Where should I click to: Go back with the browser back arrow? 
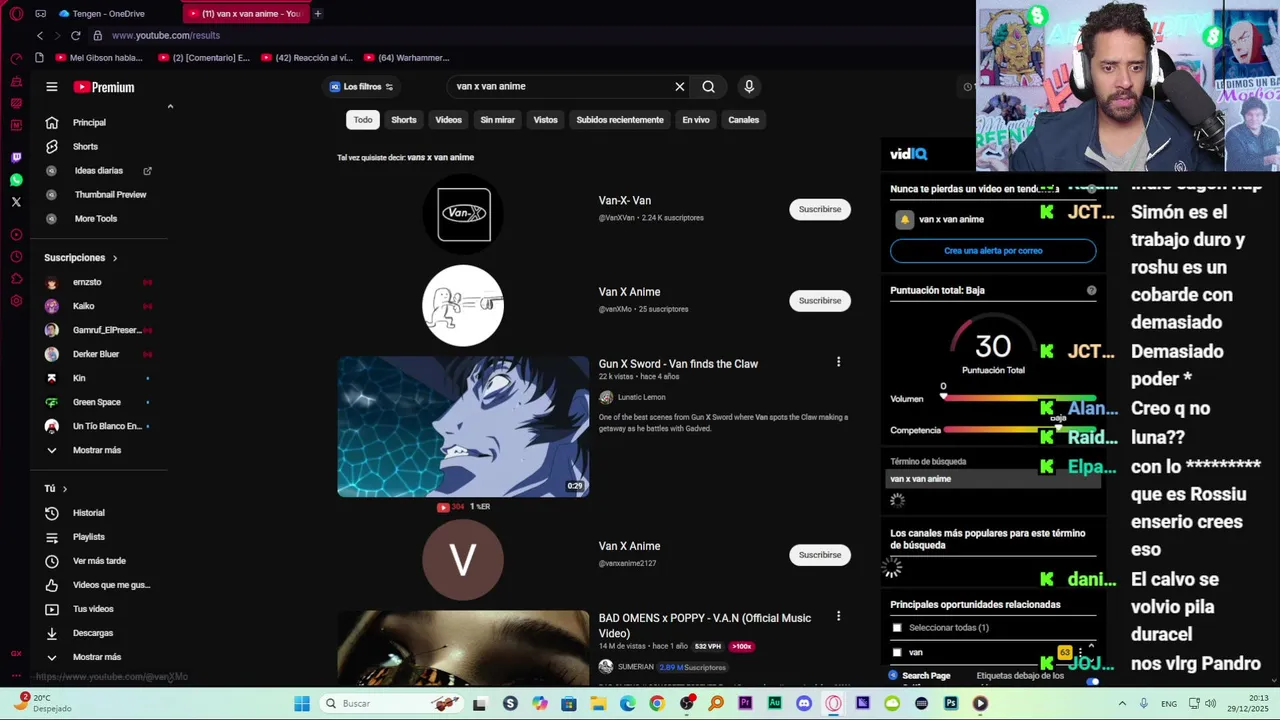(x=40, y=35)
